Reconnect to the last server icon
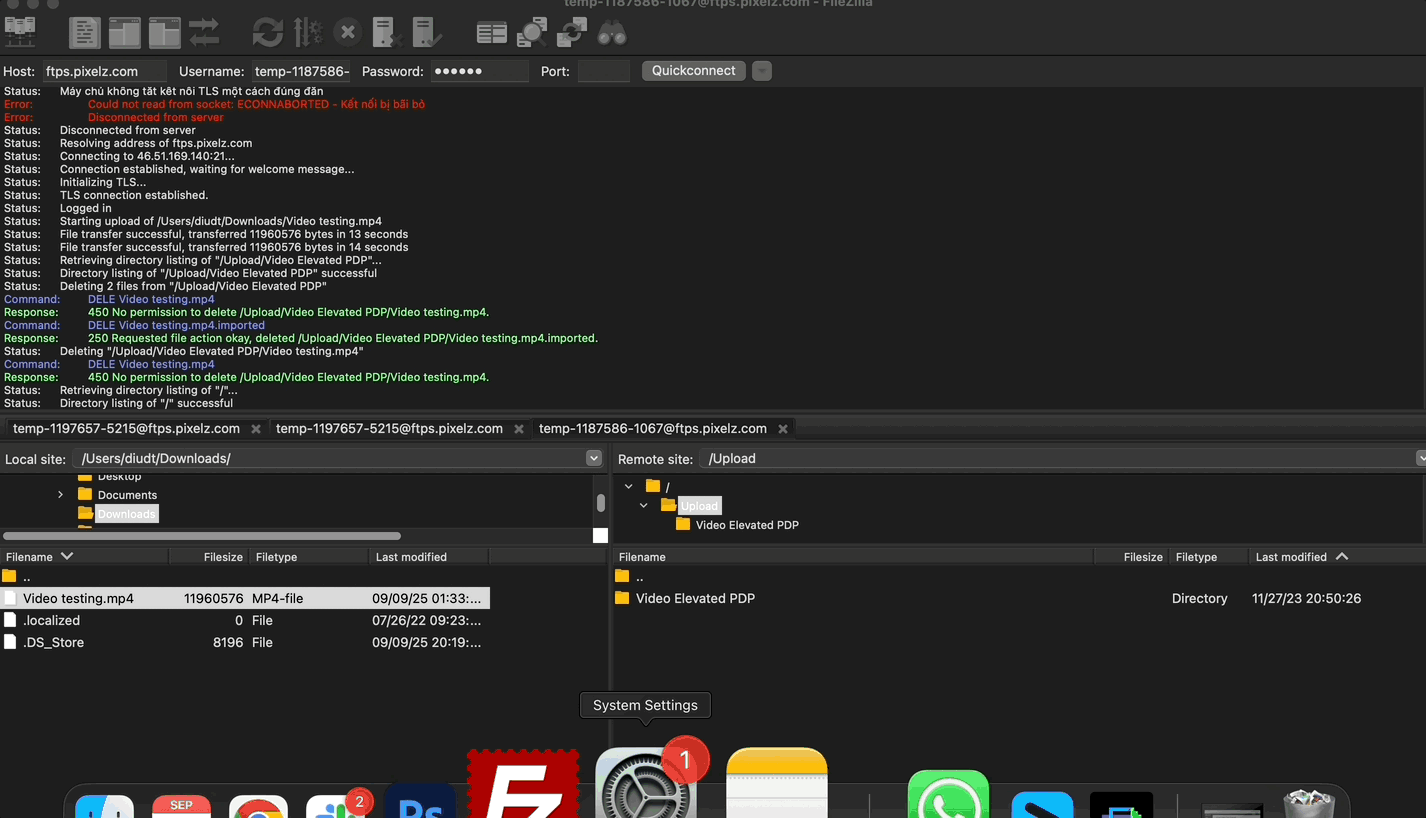The image size is (1426, 818). click(426, 33)
